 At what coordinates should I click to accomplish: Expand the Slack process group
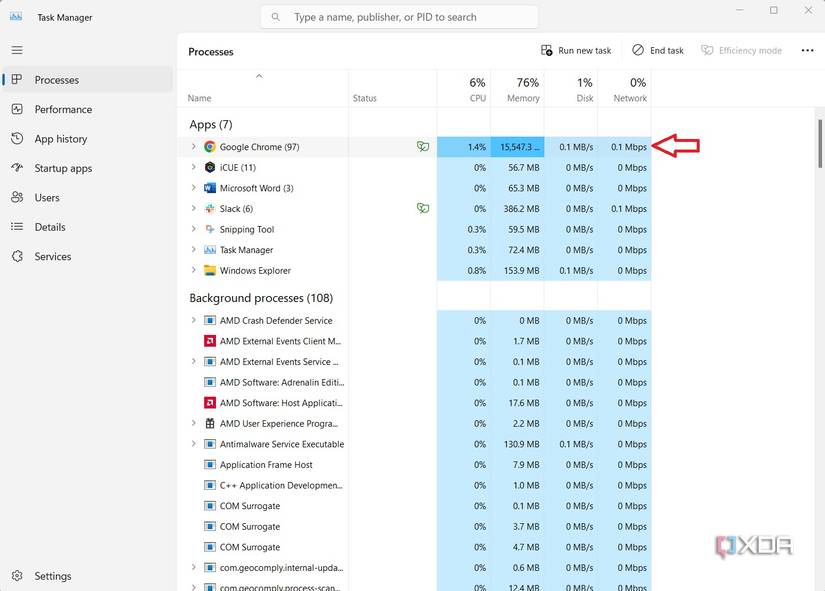193,208
